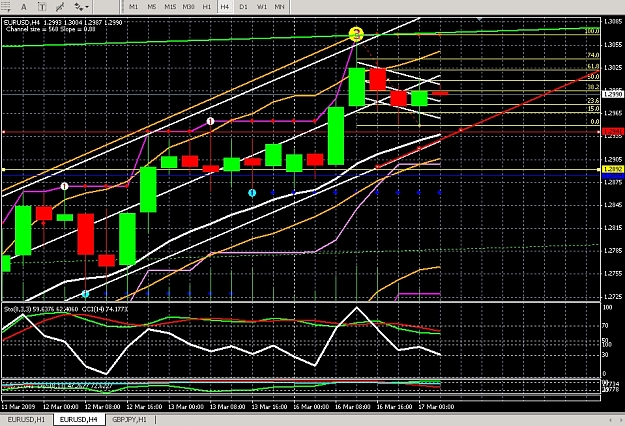Click the '13 Mar 00:00' time label
625x426 pixels.
(x=186, y=407)
